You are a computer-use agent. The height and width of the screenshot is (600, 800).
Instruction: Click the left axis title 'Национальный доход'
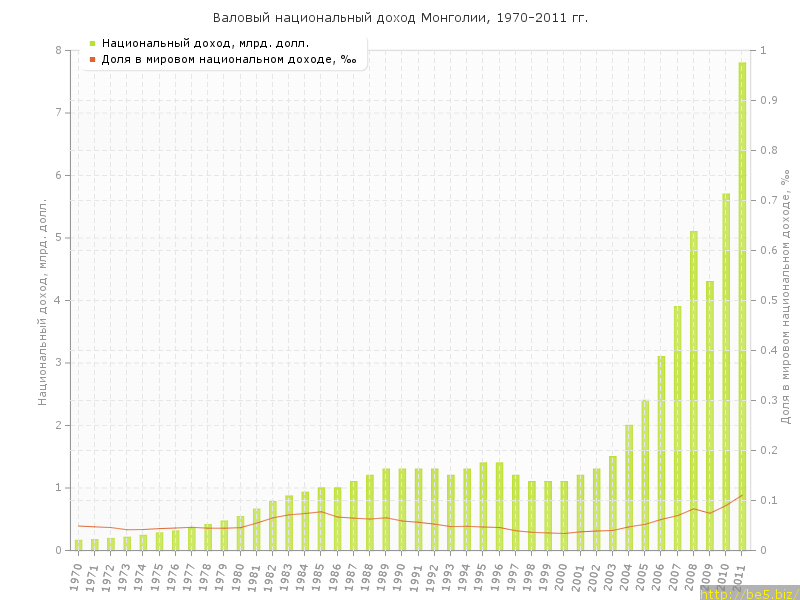click(43, 300)
